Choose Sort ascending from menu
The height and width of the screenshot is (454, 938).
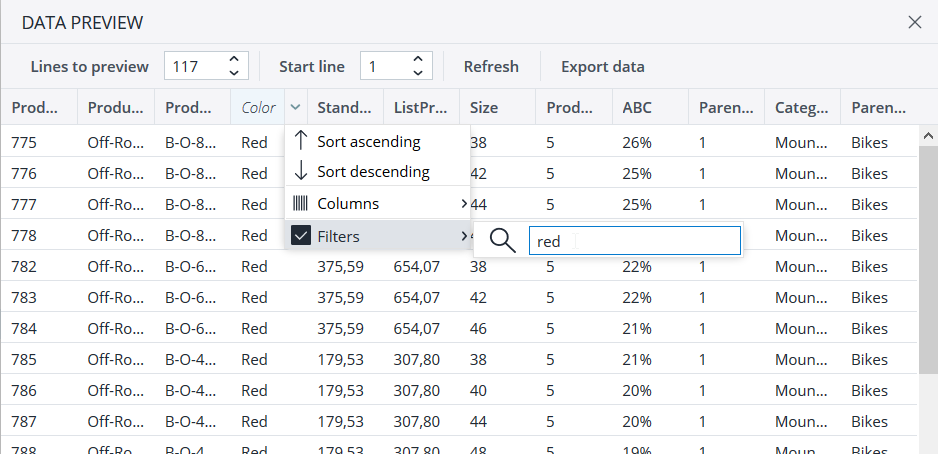click(368, 141)
